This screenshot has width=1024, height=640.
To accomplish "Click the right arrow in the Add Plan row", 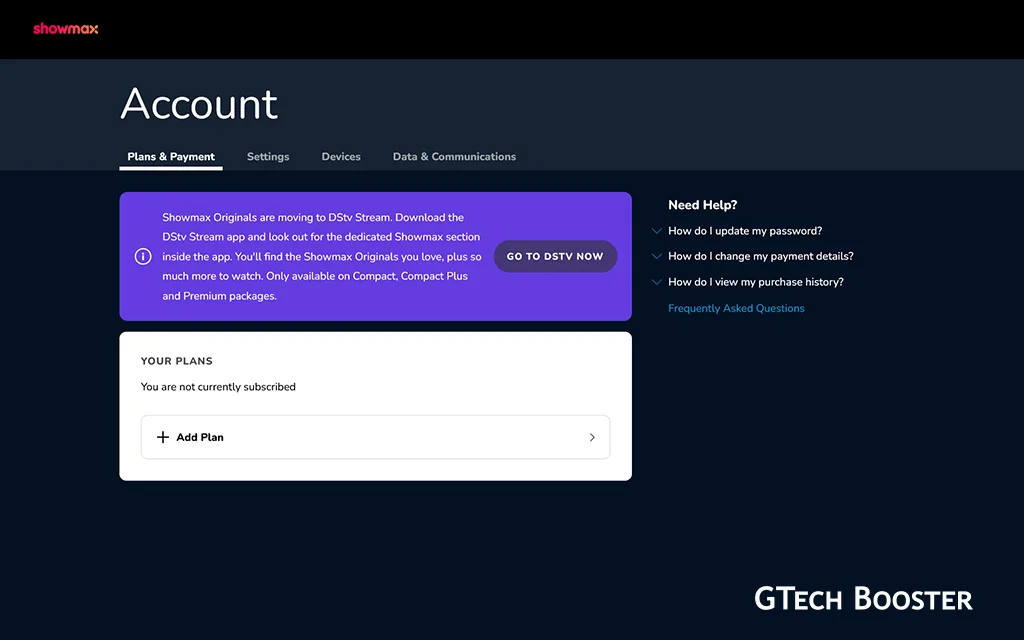I will point(592,437).
